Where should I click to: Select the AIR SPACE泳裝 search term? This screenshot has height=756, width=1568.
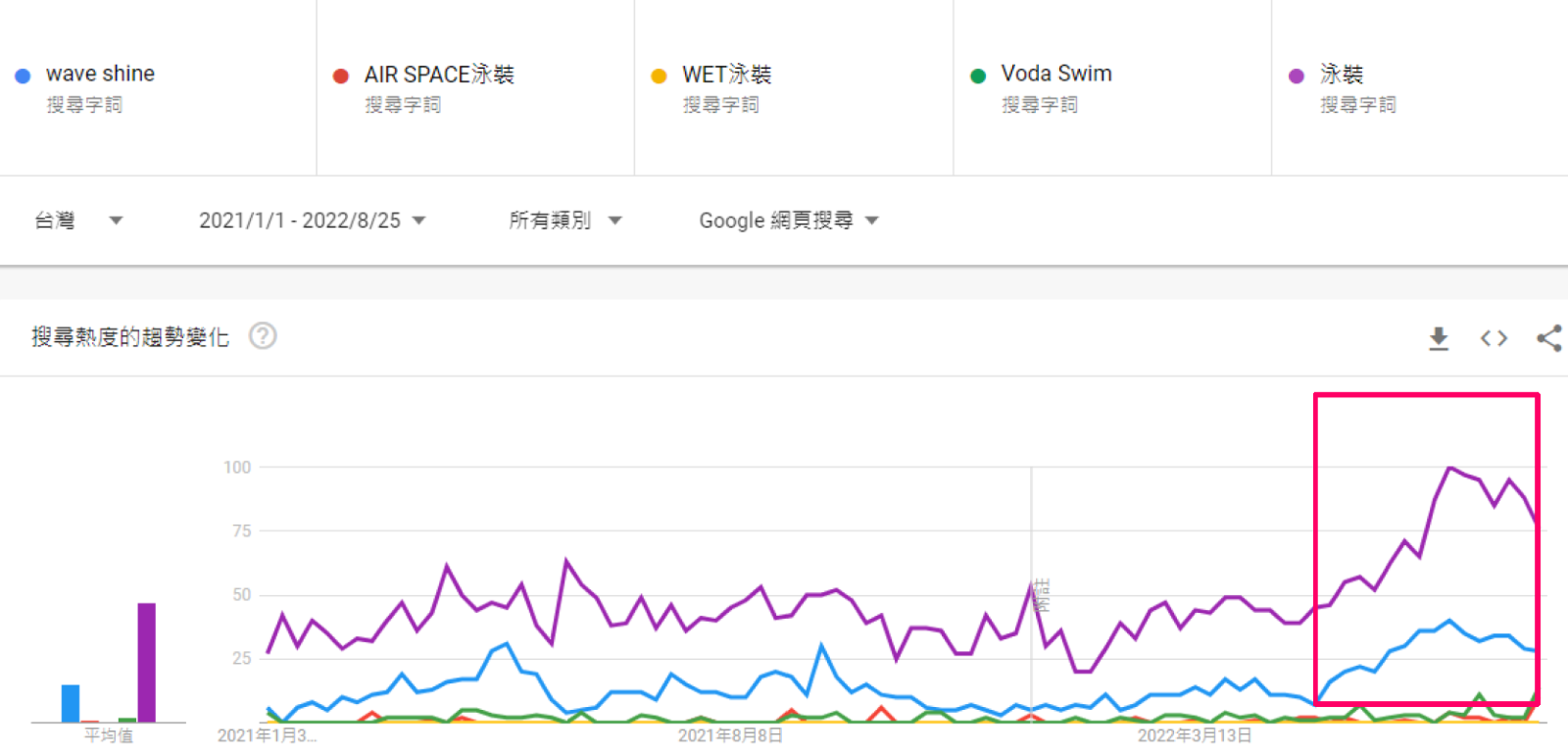tap(438, 75)
